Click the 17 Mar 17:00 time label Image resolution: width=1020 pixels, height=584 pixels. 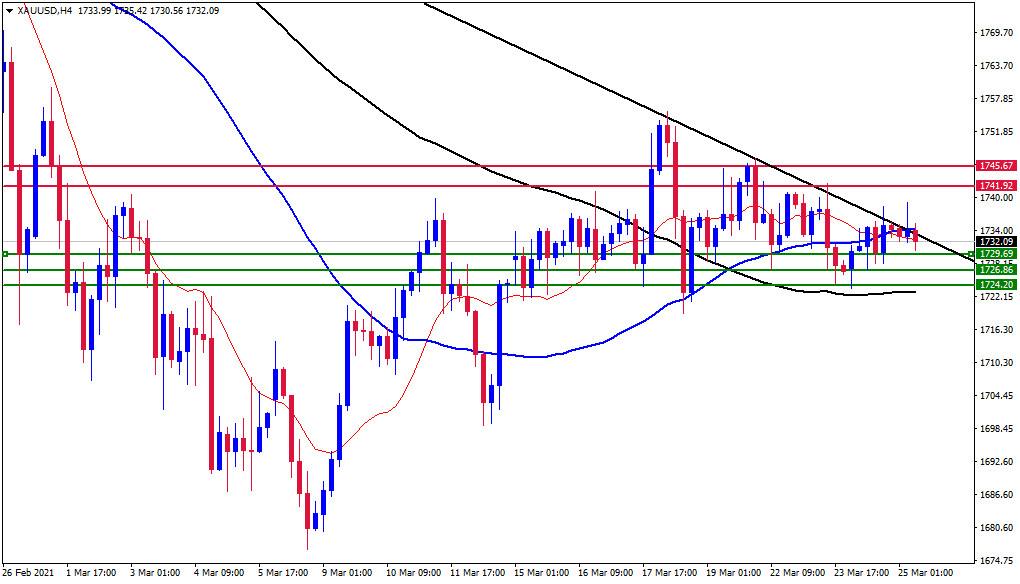click(669, 573)
